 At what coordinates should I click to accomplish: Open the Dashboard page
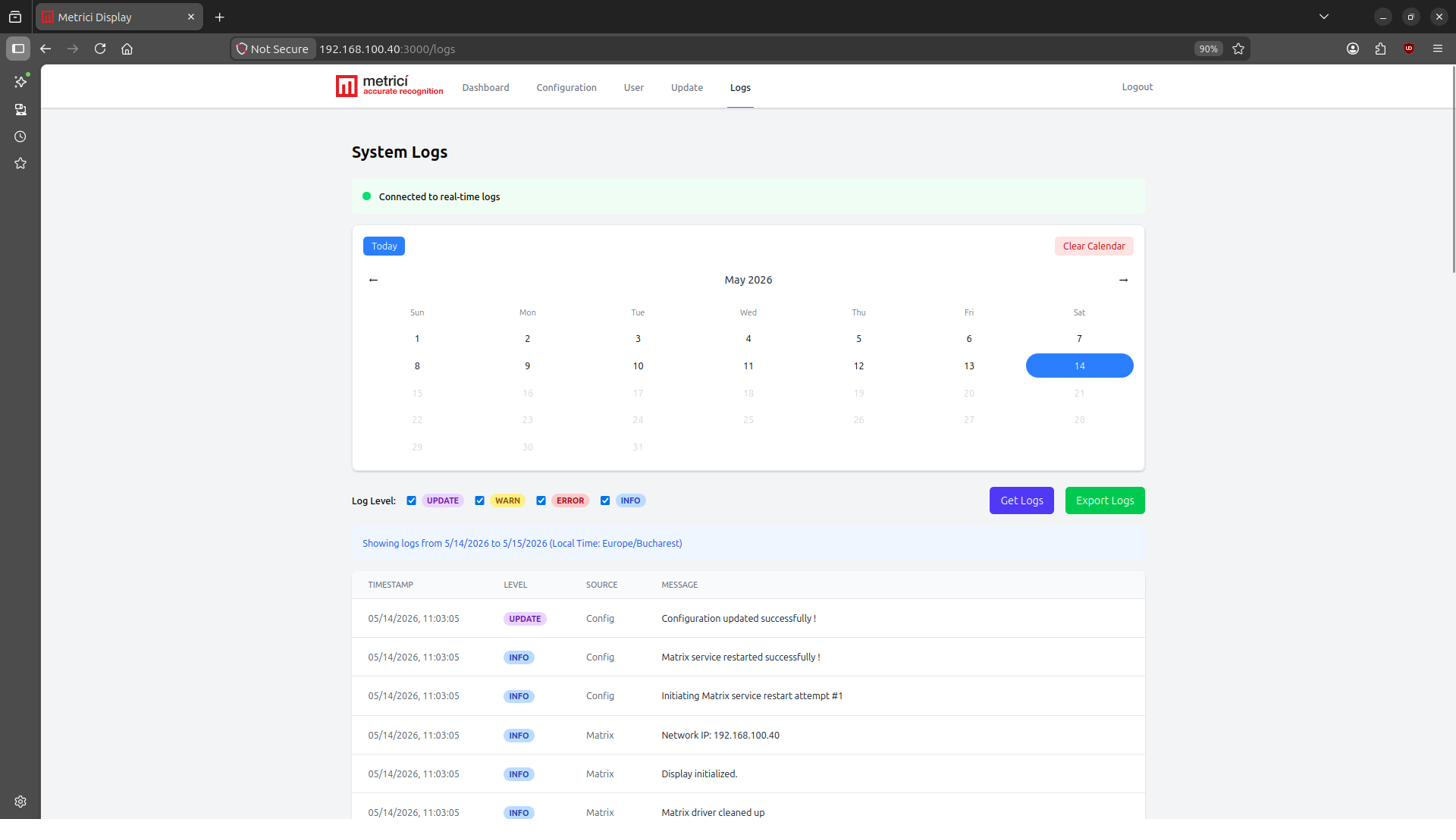click(485, 87)
